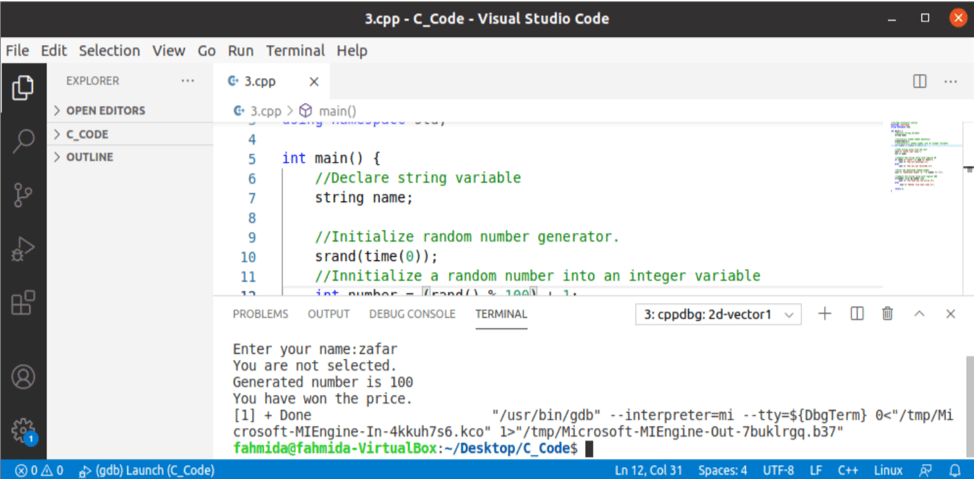The width and height of the screenshot is (974, 479).
Task: Click the errors count in status bar
Action: pos(27,470)
